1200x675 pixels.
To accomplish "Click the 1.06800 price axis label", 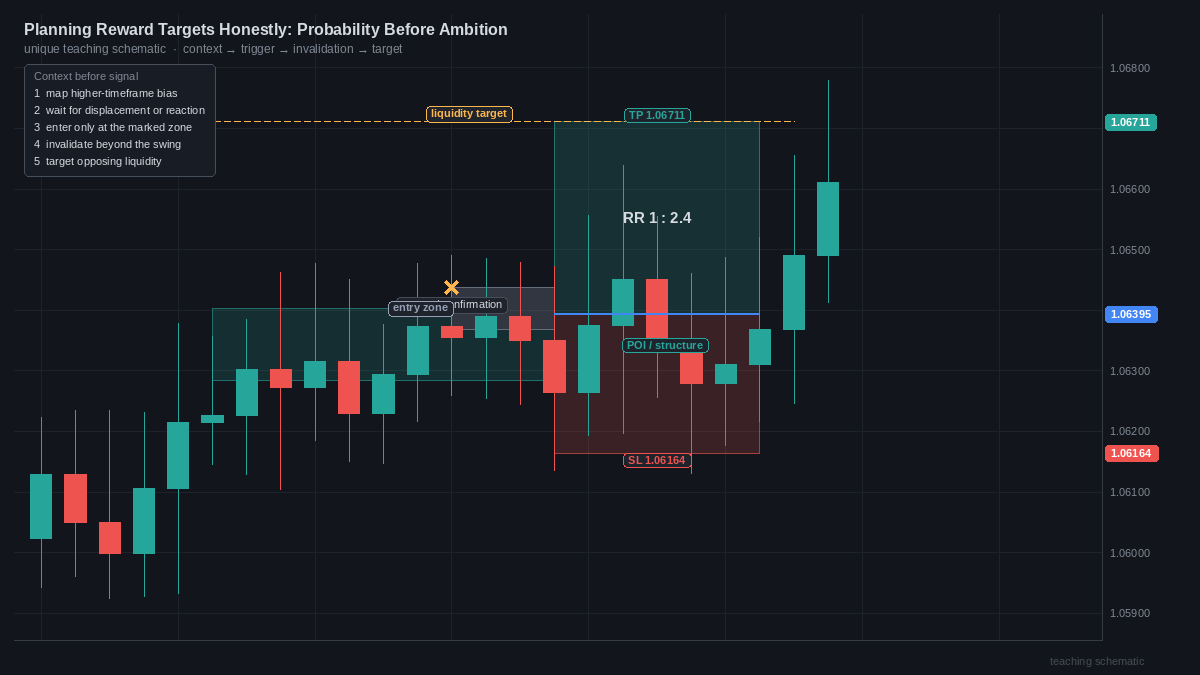I will pyautogui.click(x=1130, y=68).
